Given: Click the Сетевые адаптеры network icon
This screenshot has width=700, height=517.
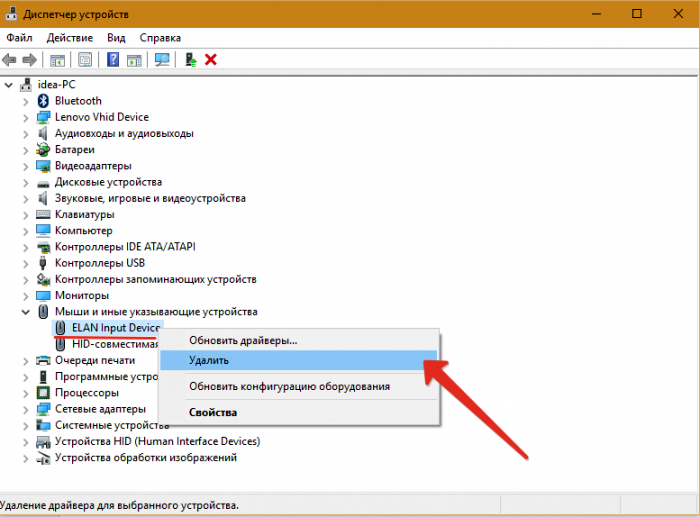Looking at the screenshot, I should coord(43,409).
